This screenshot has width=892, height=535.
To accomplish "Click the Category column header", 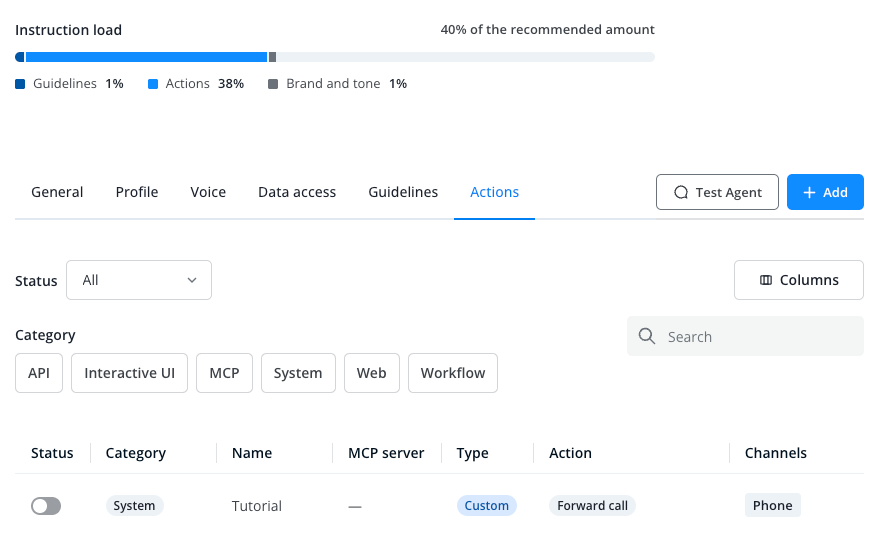I will [x=136, y=453].
